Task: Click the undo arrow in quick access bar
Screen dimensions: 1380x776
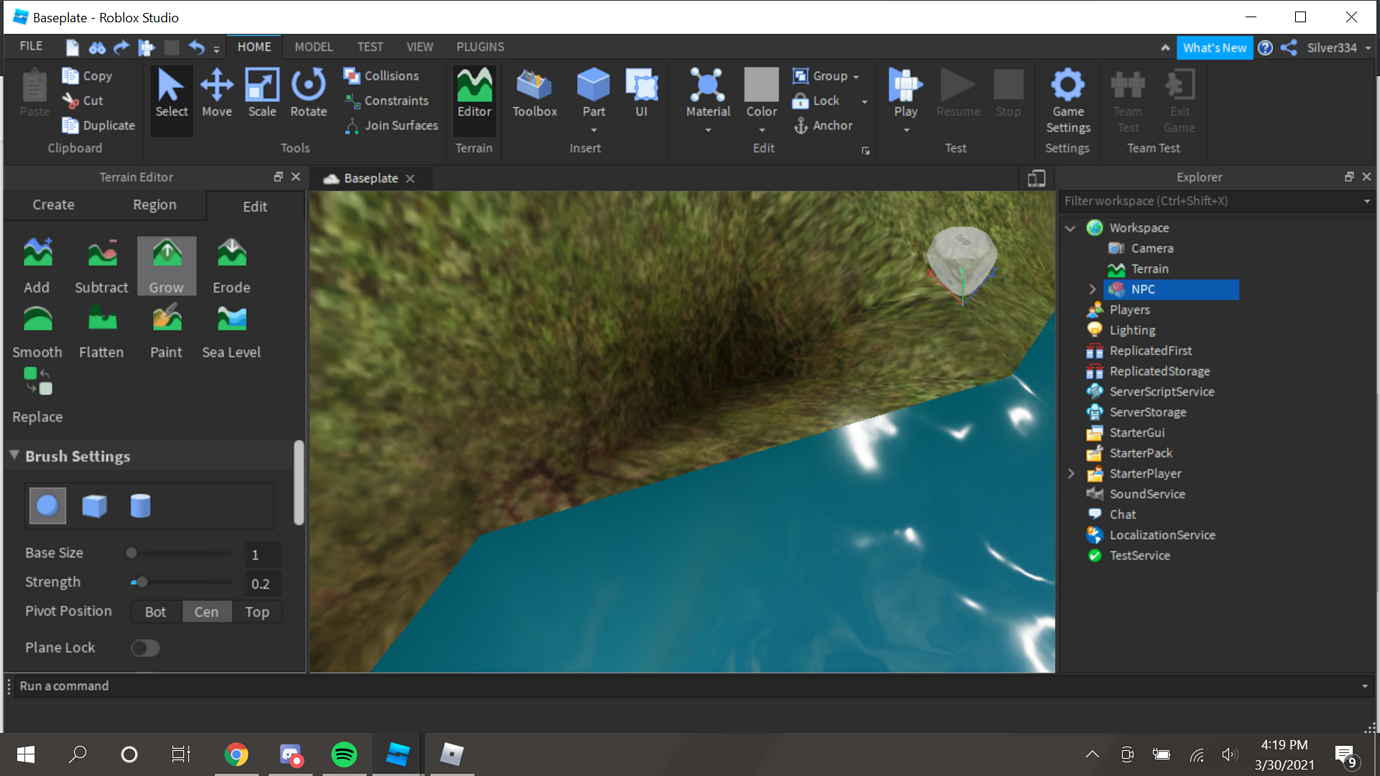Action: [196, 47]
